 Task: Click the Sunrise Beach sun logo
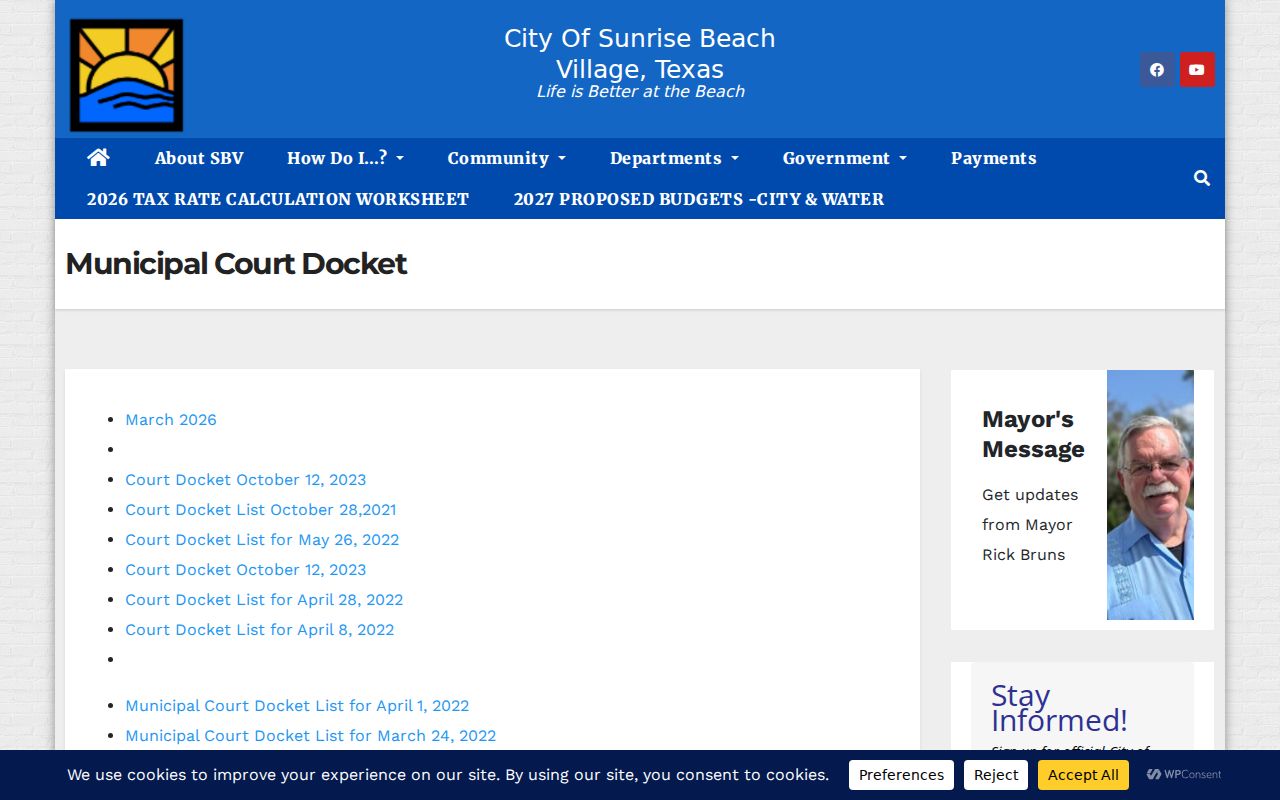click(x=126, y=75)
